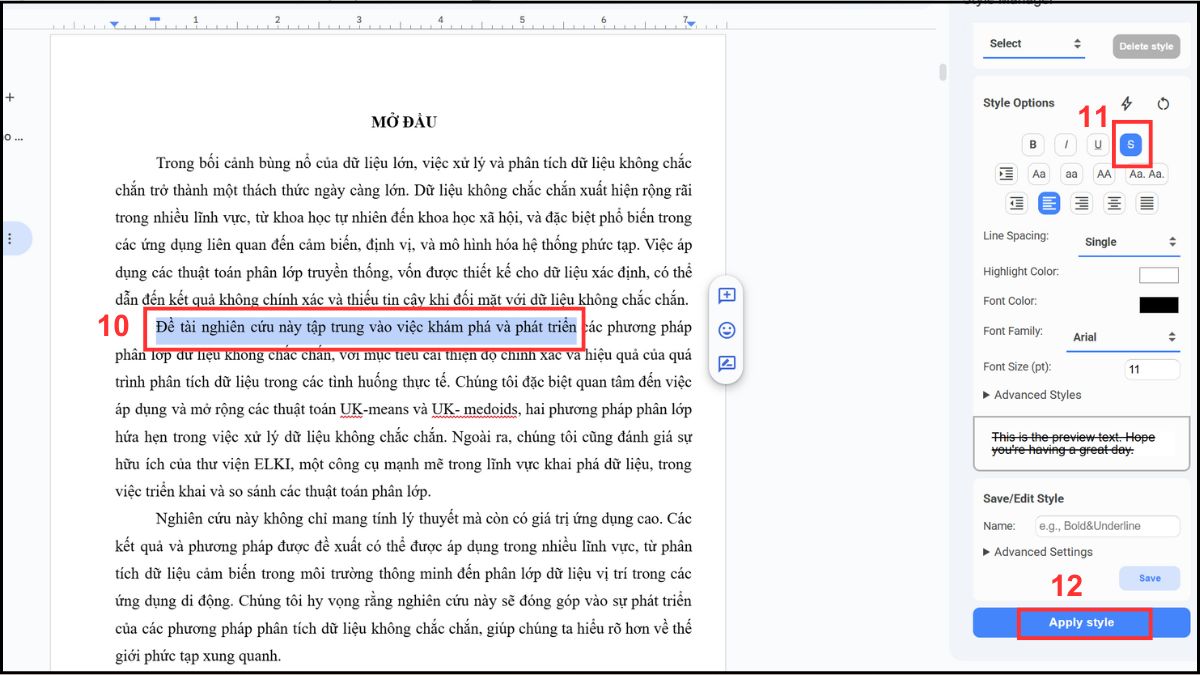
Task: Click the first-line indent icon in Style Options
Action: pos(1006,174)
